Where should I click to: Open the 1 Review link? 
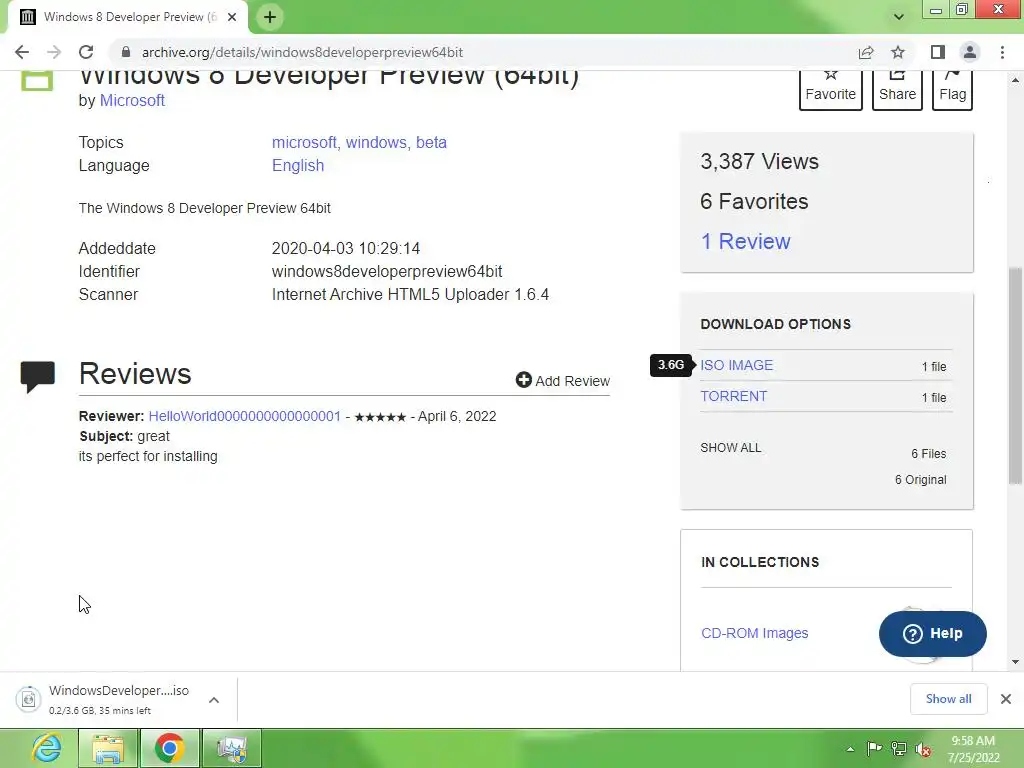click(745, 242)
